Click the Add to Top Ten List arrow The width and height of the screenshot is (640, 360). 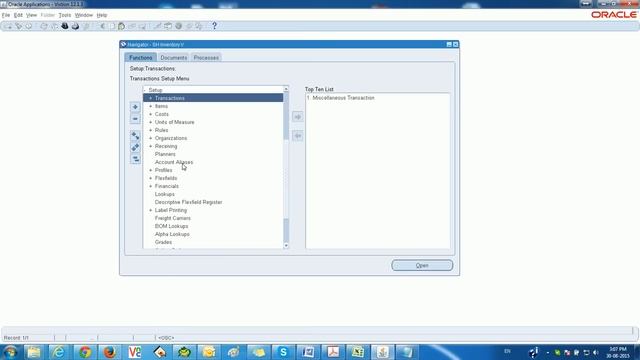point(298,117)
